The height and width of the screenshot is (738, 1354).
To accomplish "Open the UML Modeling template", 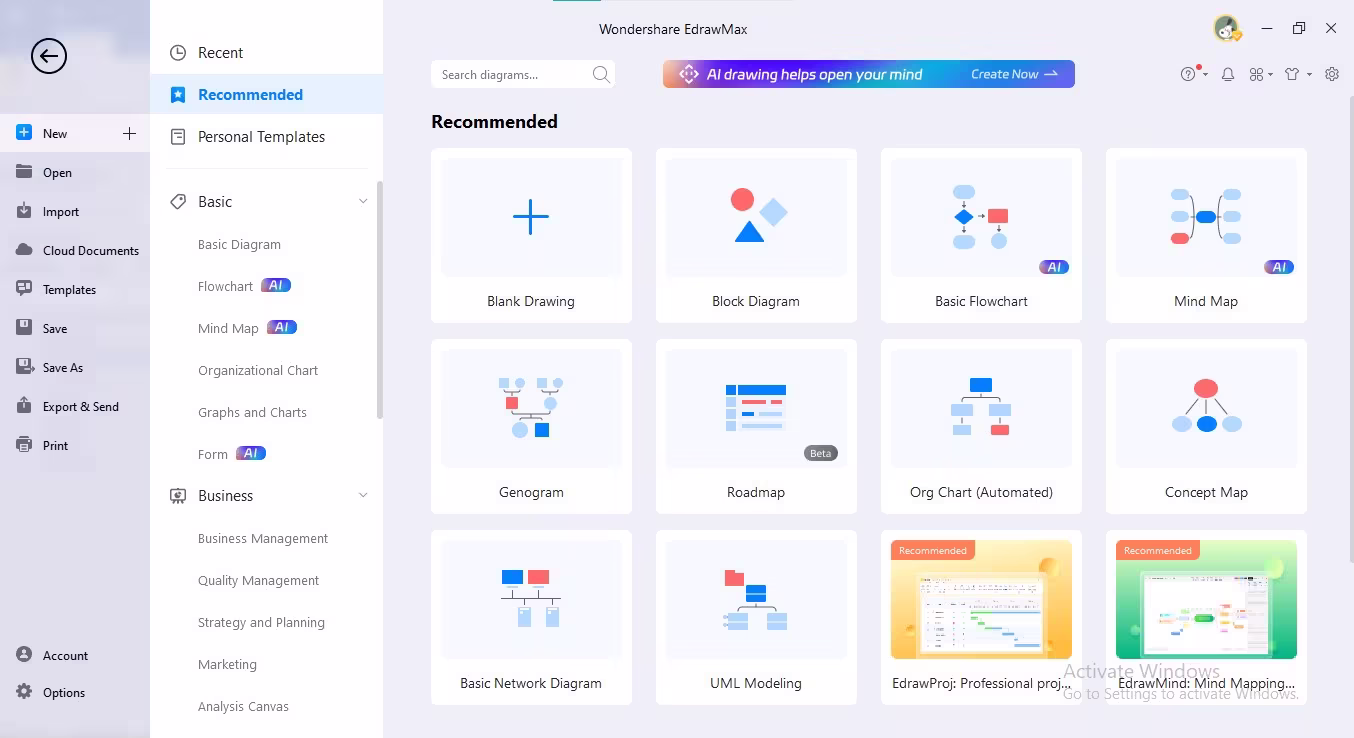I will [756, 618].
